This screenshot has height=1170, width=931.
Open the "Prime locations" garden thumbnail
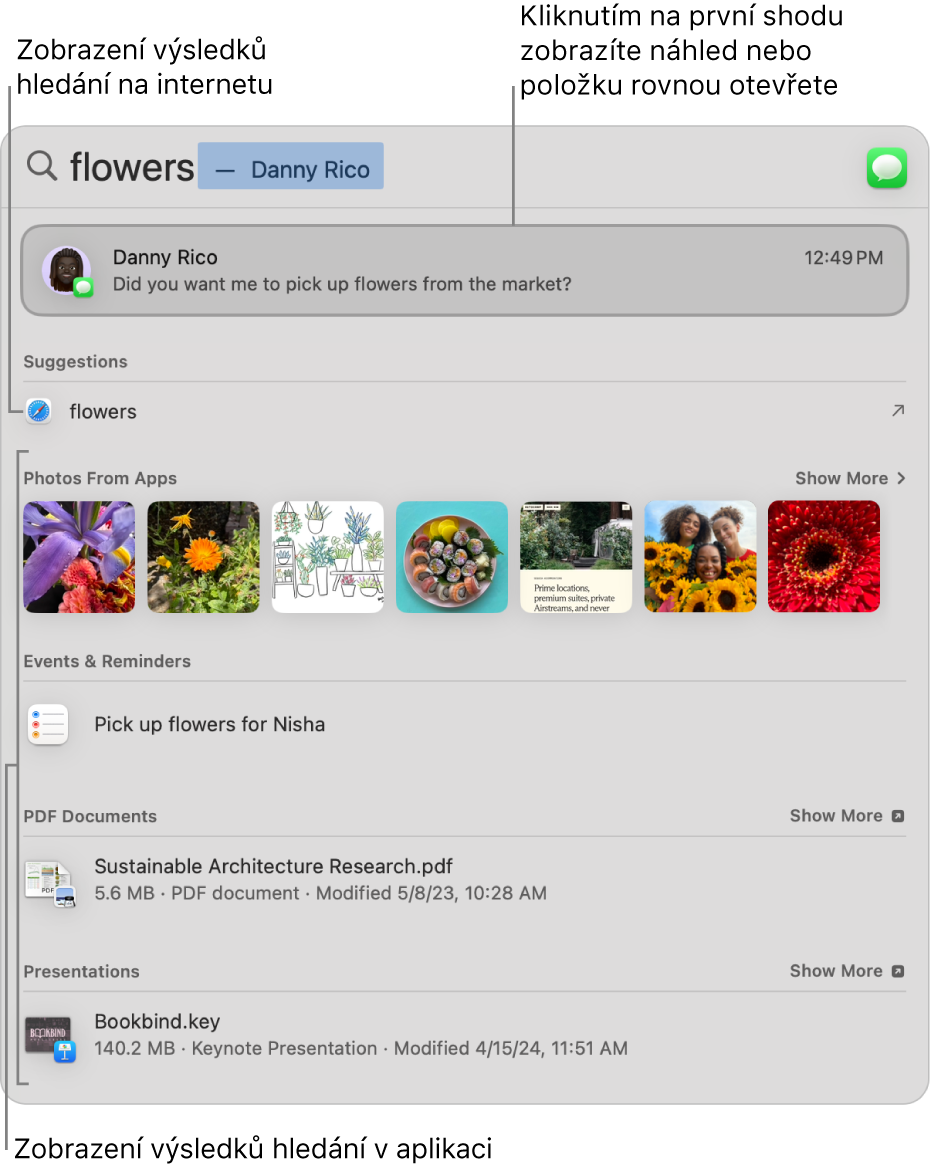coord(576,557)
